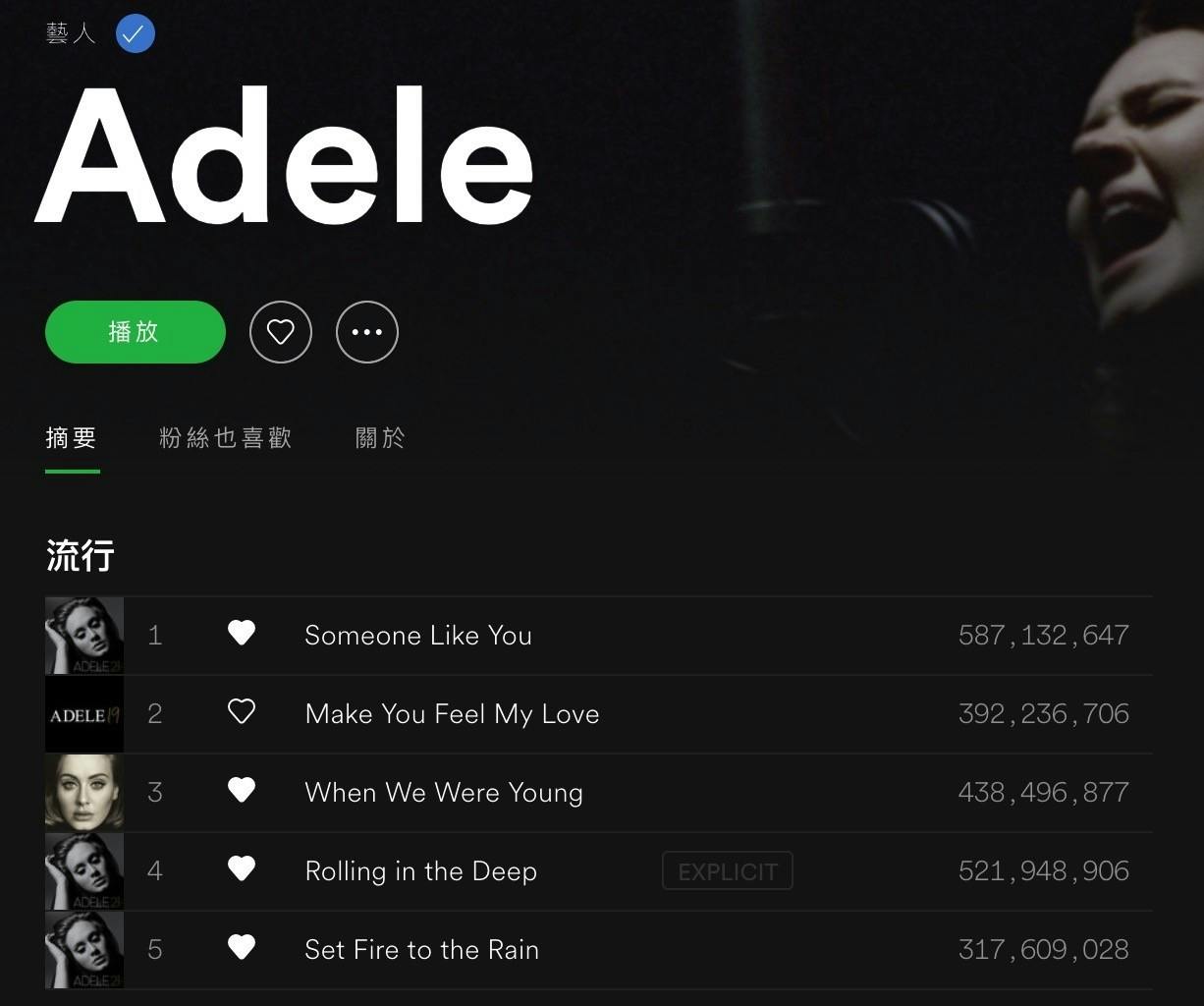
Task: Follow Adele with the heart outline button
Action: point(281,332)
